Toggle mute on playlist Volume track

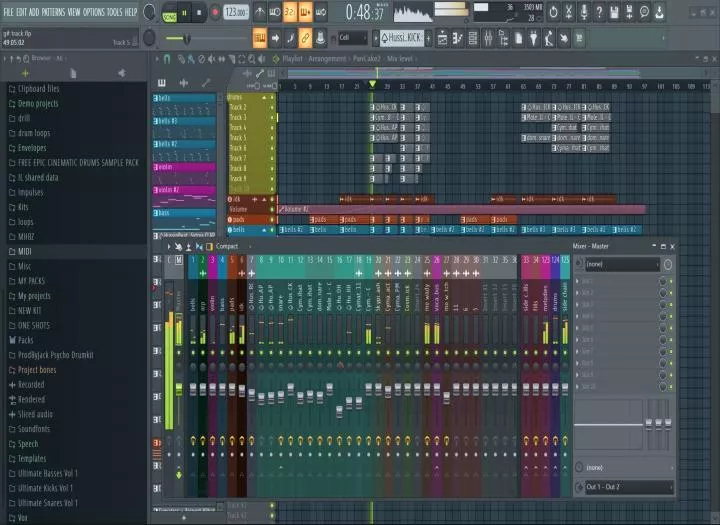point(272,209)
